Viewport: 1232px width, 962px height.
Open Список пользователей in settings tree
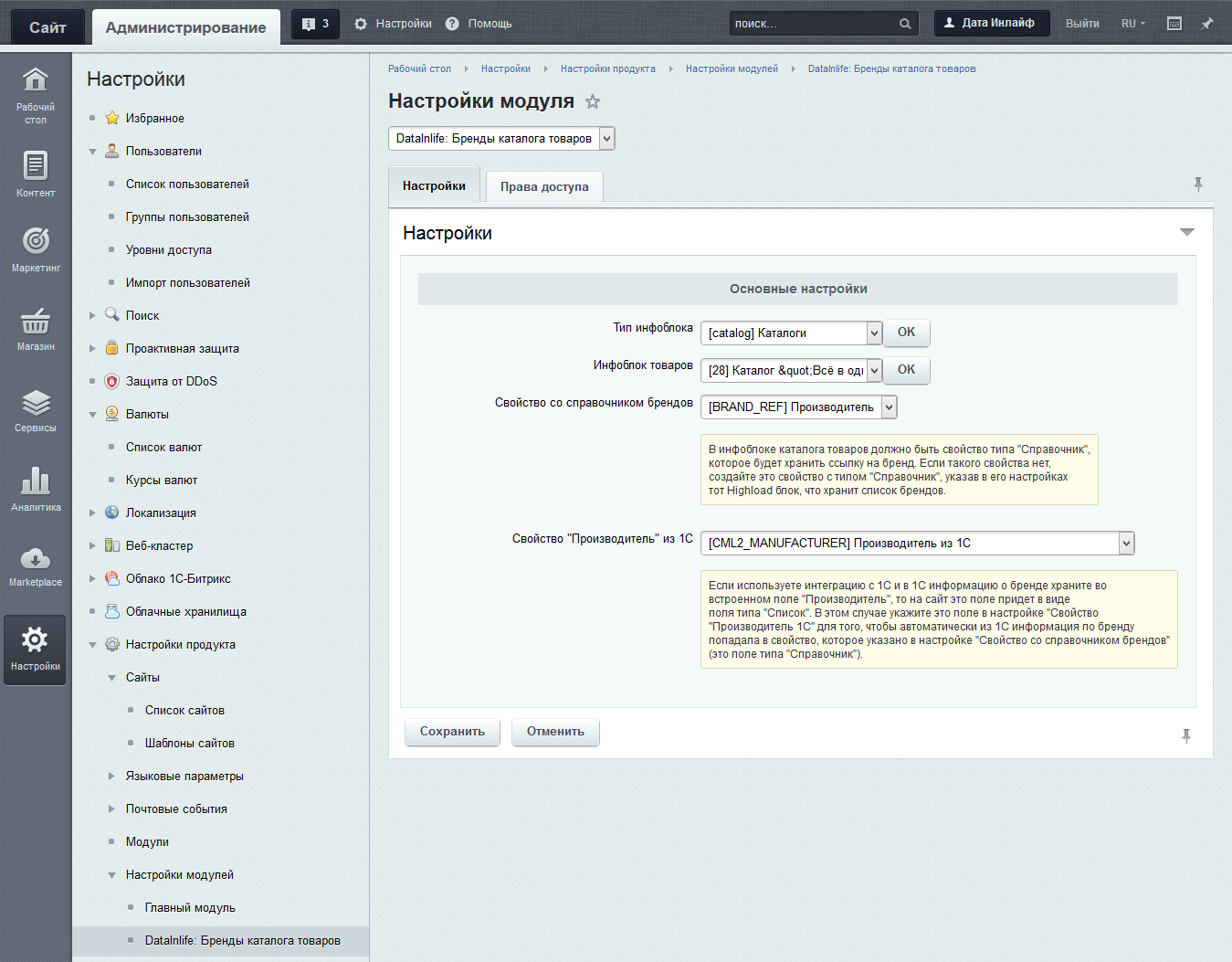click(187, 185)
